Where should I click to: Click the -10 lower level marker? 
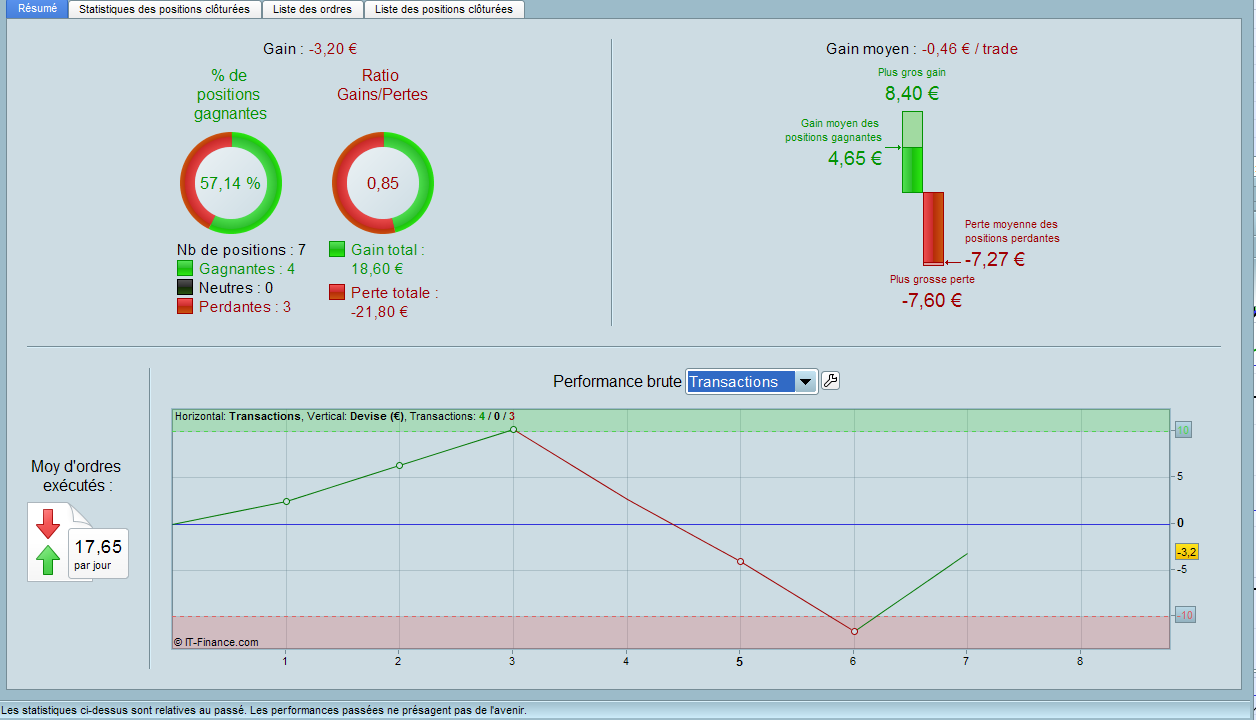[1185, 615]
